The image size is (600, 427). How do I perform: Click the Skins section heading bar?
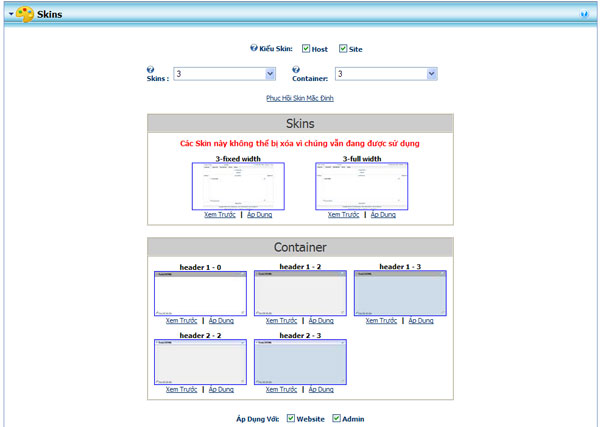point(300,124)
